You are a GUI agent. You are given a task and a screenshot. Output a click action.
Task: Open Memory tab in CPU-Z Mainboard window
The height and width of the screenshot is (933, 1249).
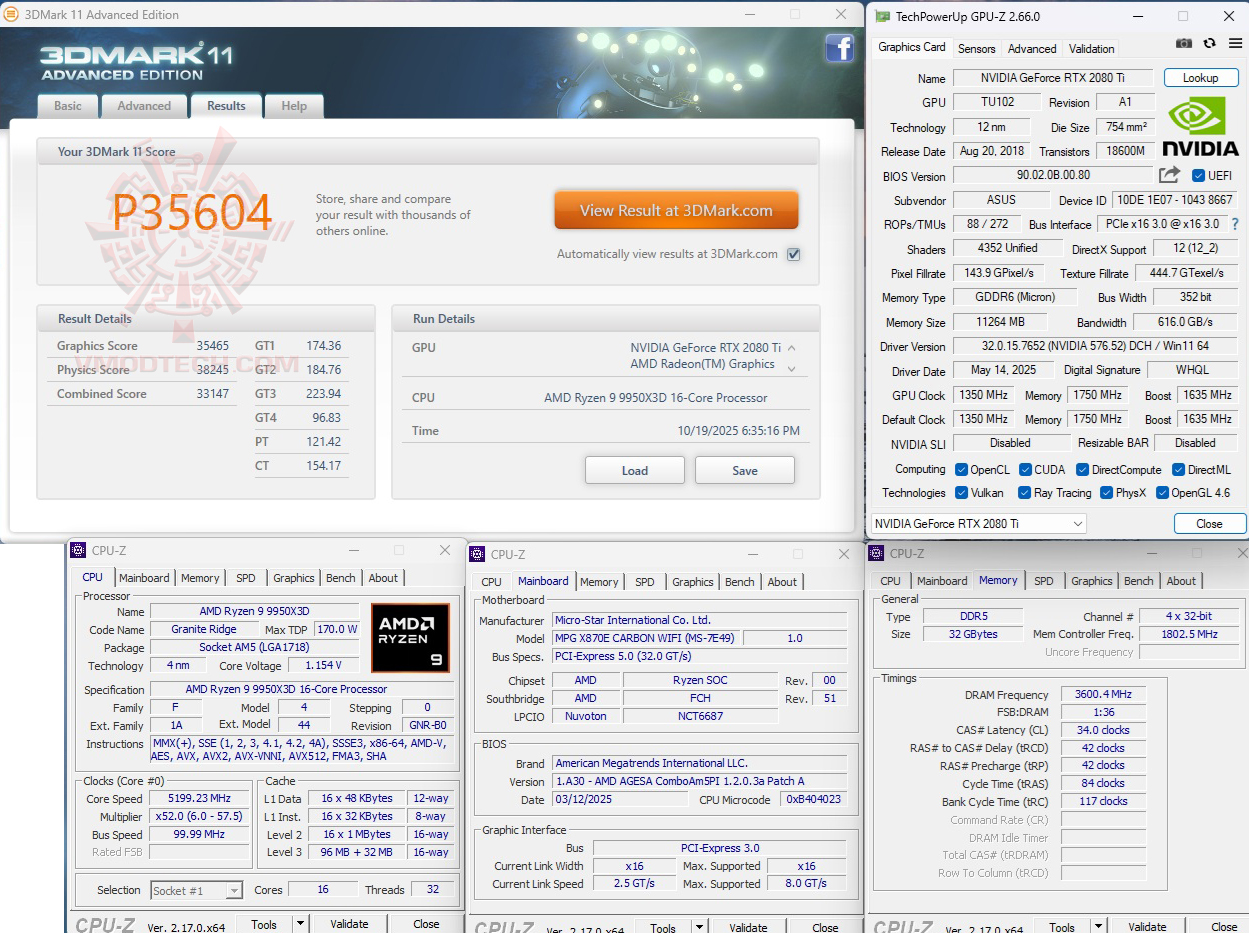[599, 582]
